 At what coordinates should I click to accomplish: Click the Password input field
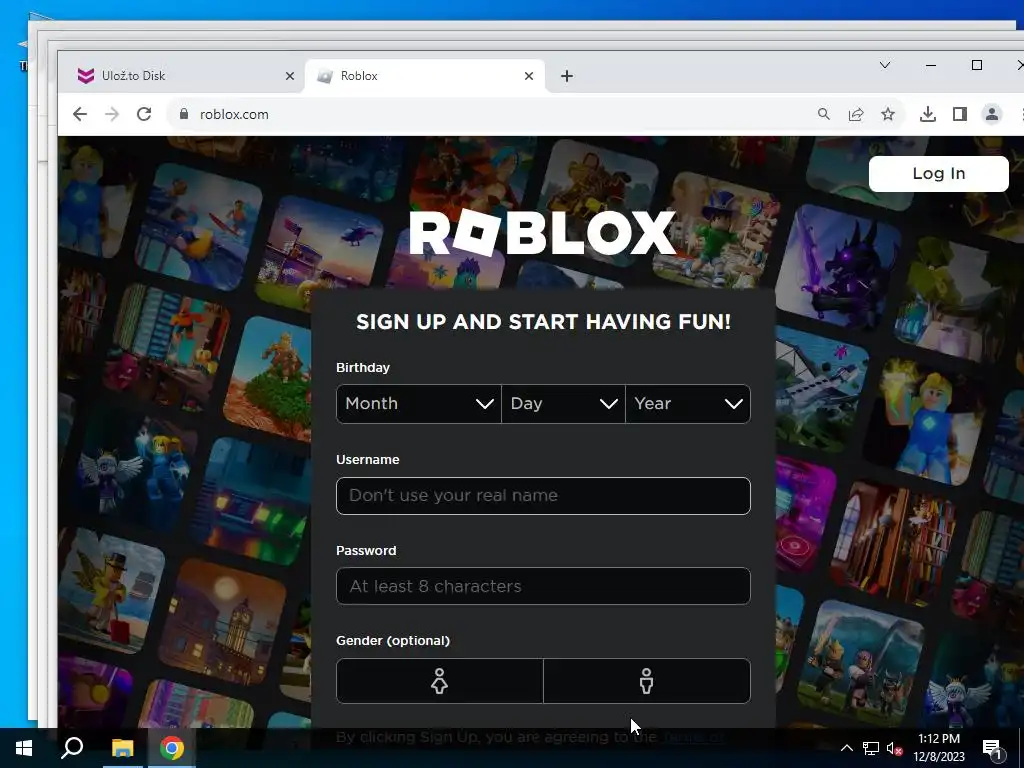tap(543, 586)
